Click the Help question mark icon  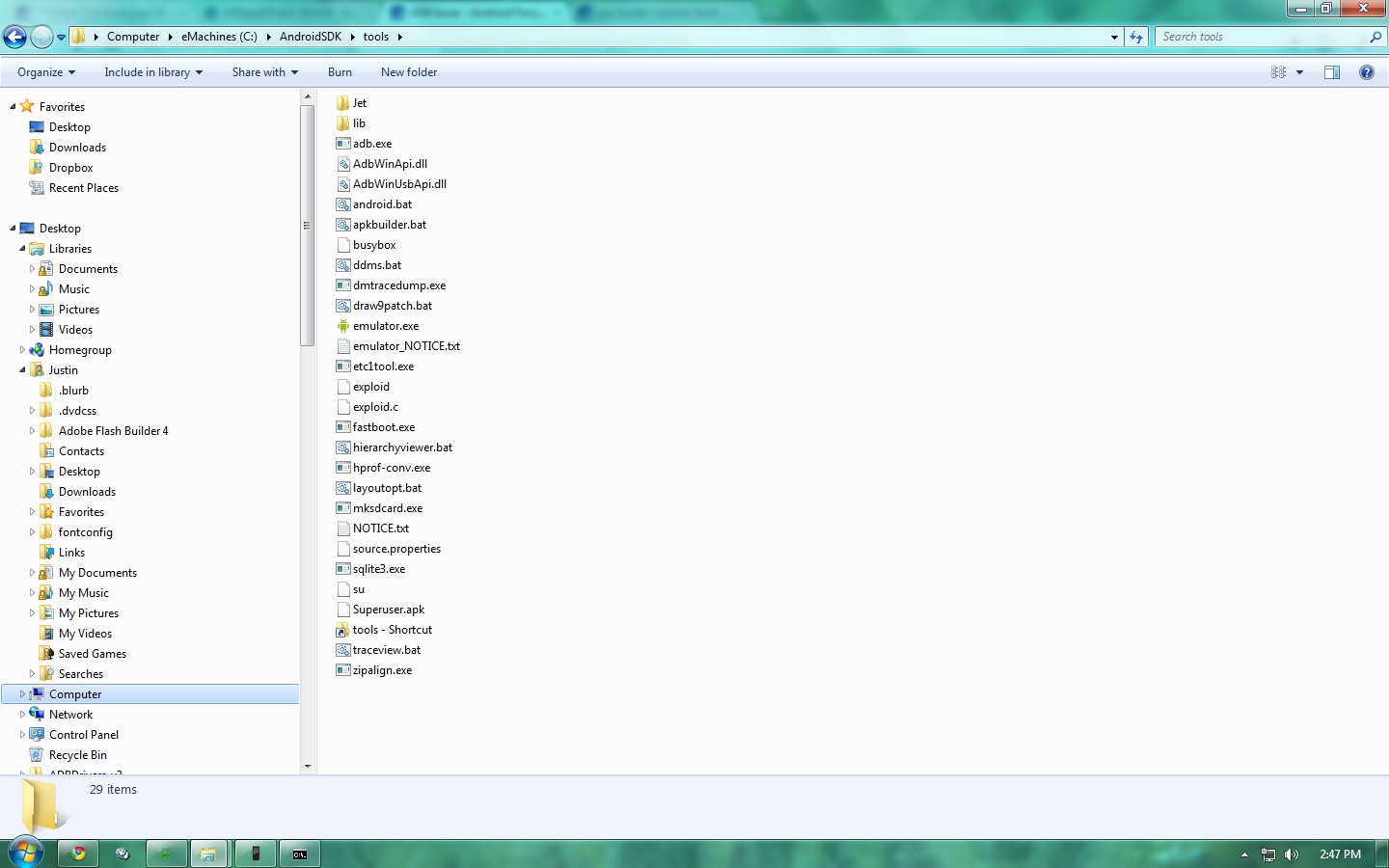[1366, 72]
